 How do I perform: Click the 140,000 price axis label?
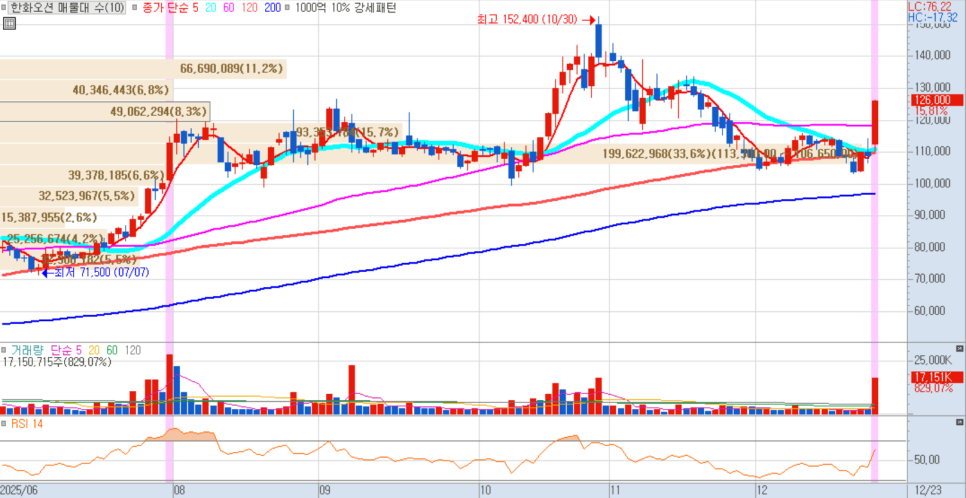935,56
